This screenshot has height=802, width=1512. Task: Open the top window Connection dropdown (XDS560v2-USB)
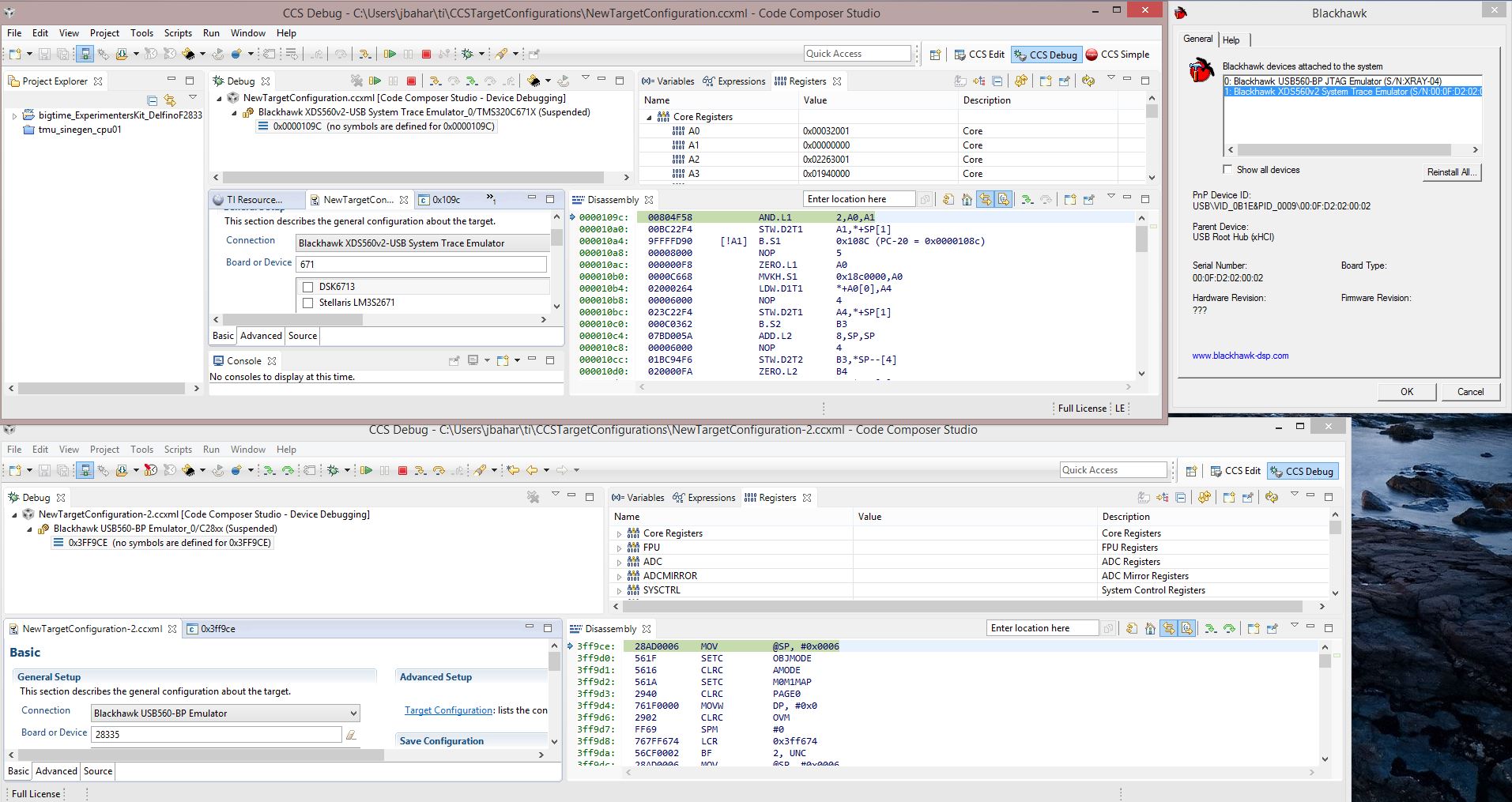(423, 243)
